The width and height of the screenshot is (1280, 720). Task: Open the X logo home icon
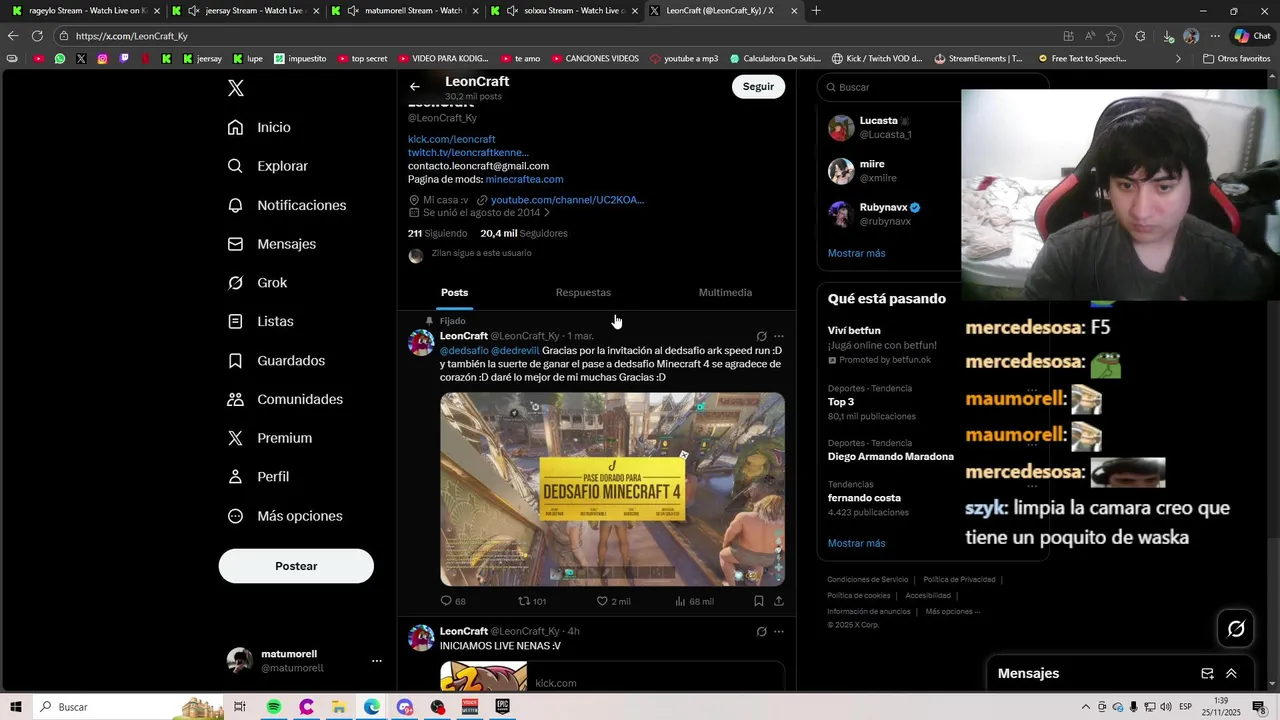236,88
